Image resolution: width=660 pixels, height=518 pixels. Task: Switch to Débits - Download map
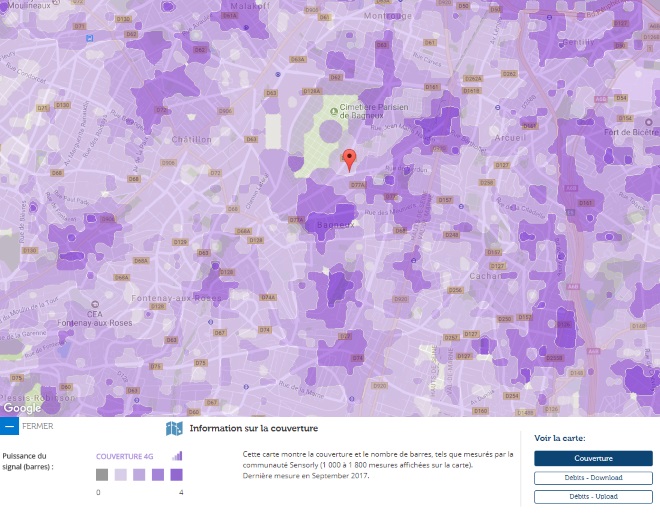[x=593, y=478]
